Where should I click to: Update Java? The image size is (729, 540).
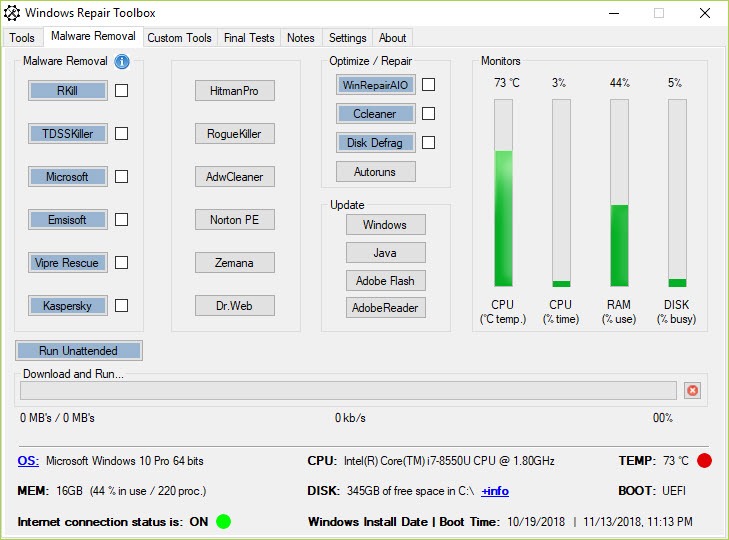[x=385, y=253]
